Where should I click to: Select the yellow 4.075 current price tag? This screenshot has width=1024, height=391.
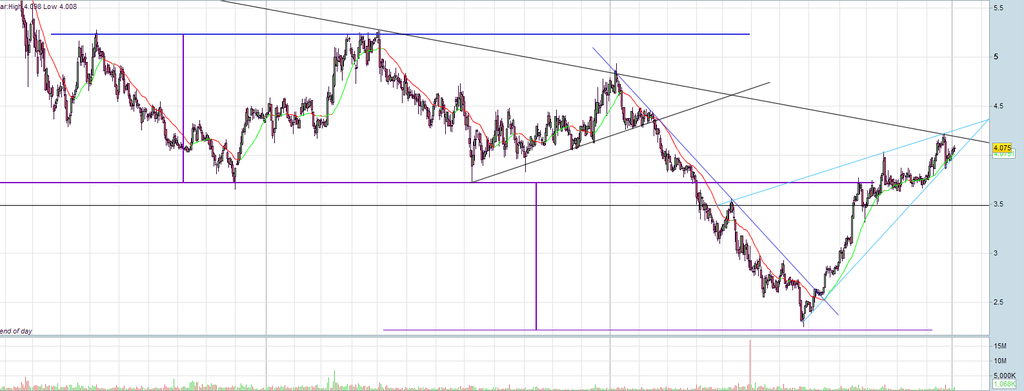coord(1001,148)
